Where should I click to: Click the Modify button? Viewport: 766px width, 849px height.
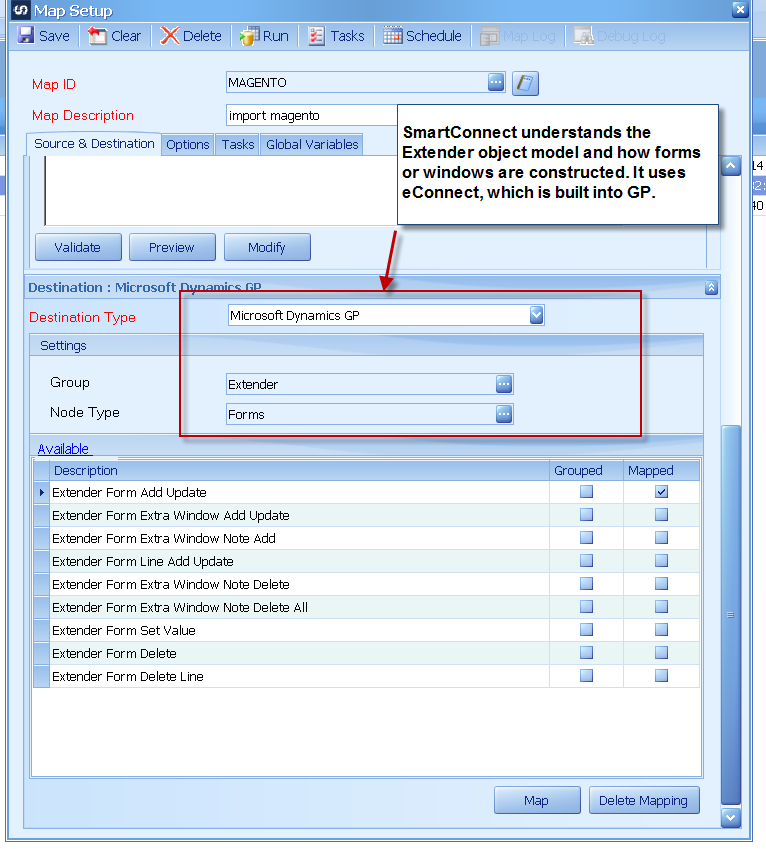[267, 247]
